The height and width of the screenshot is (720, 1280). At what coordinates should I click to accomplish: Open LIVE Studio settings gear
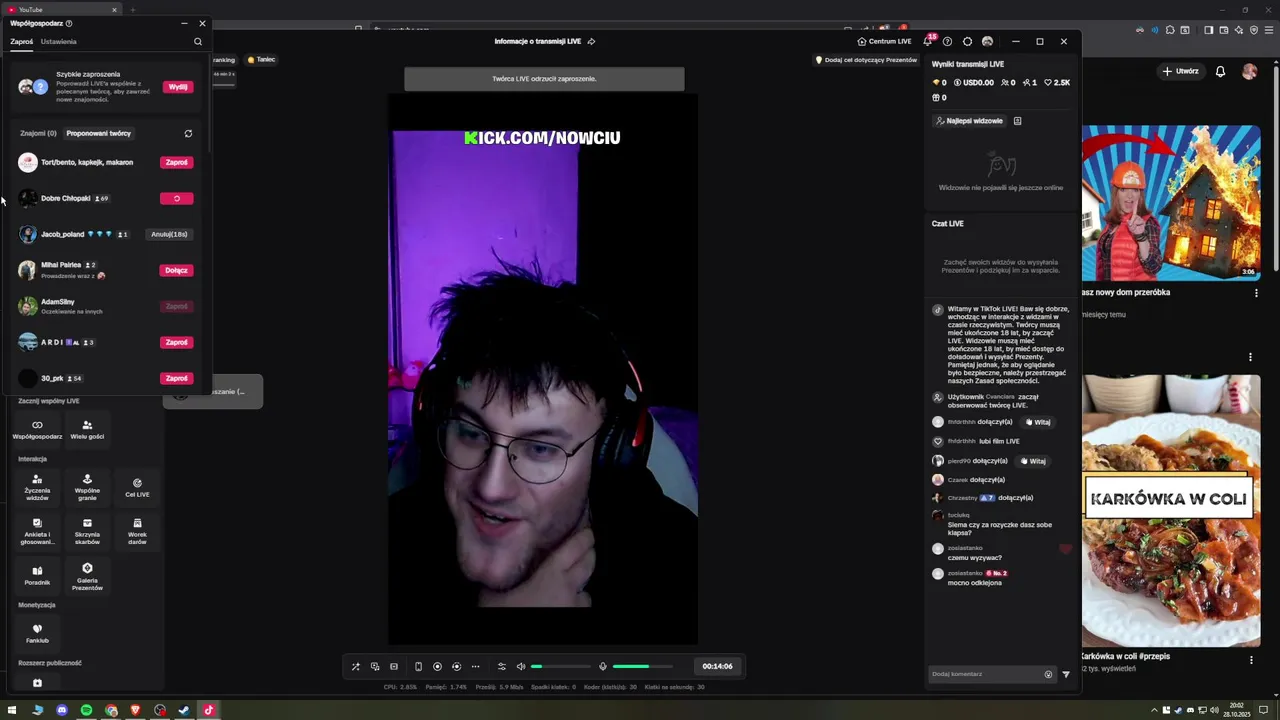[967, 41]
